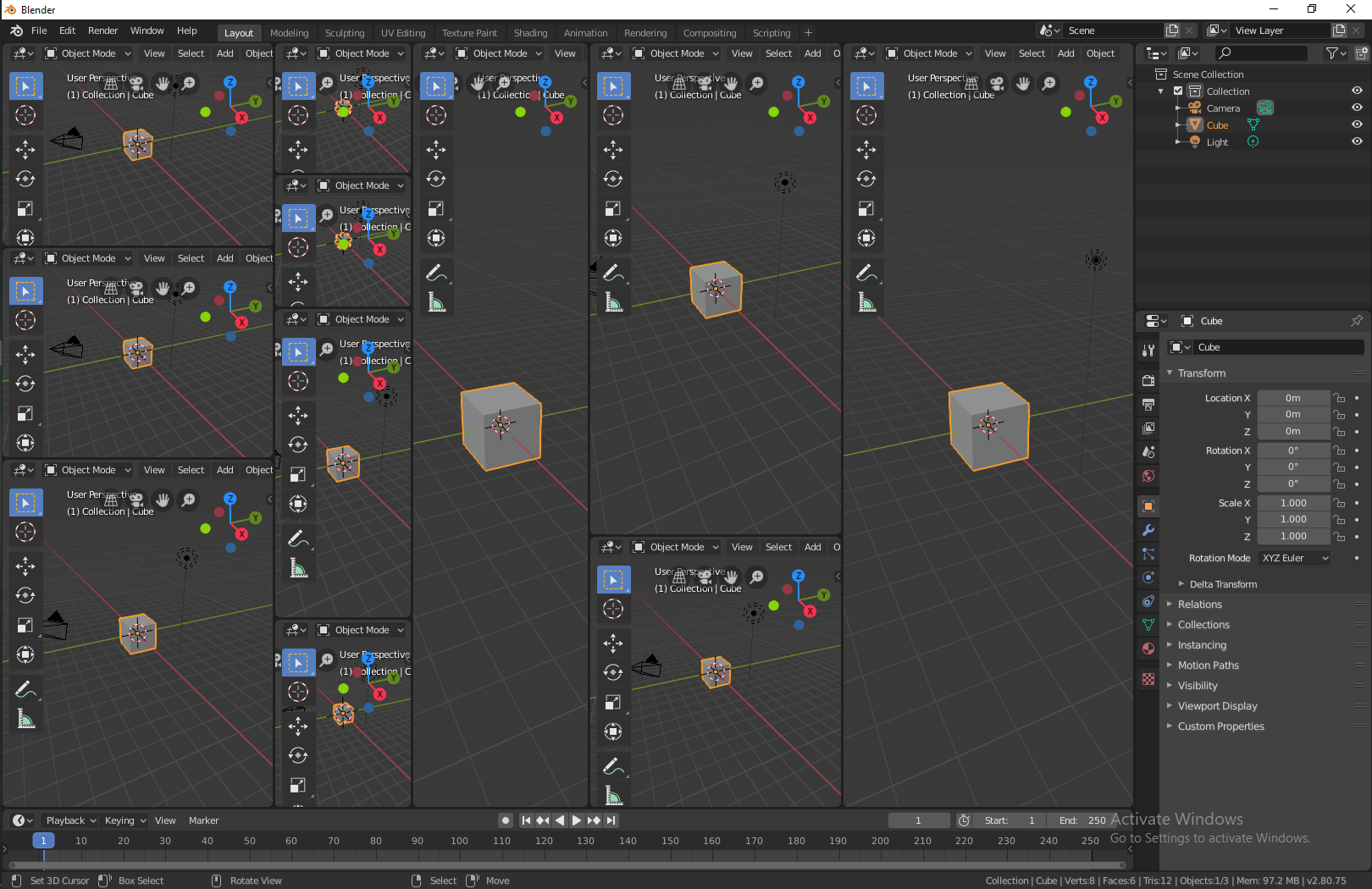
Task: Select the Scale tool
Action: point(25,208)
